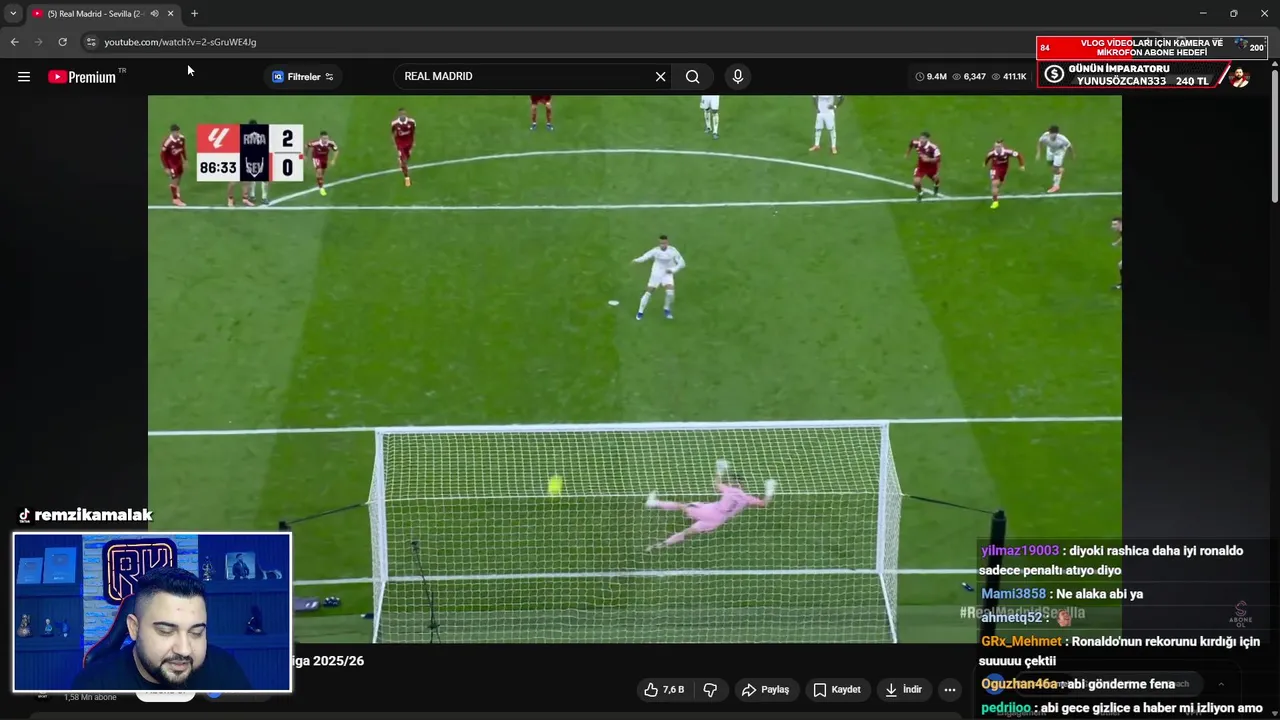Click the 9.4M clock stat

931,77
